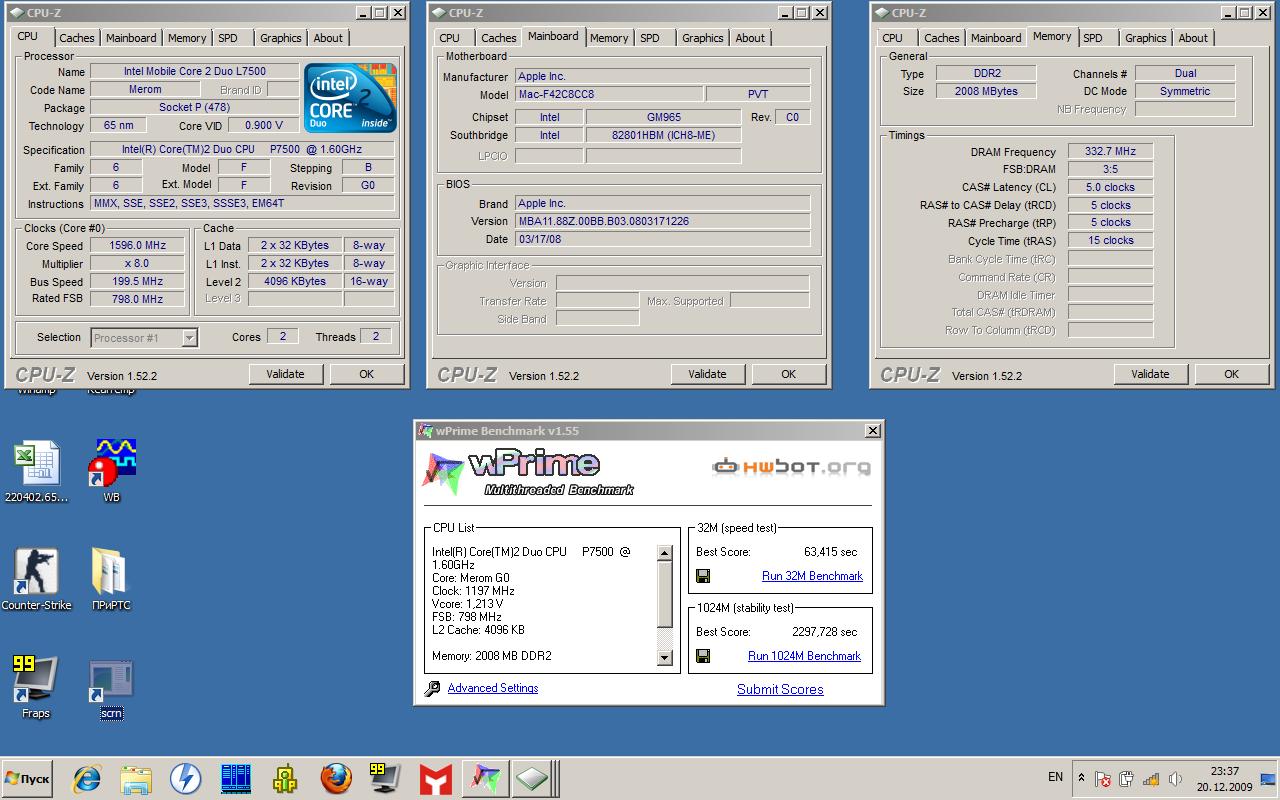Click the Show Desktop button in tray
This screenshot has width=1280, height=800.
coord(1270,779)
